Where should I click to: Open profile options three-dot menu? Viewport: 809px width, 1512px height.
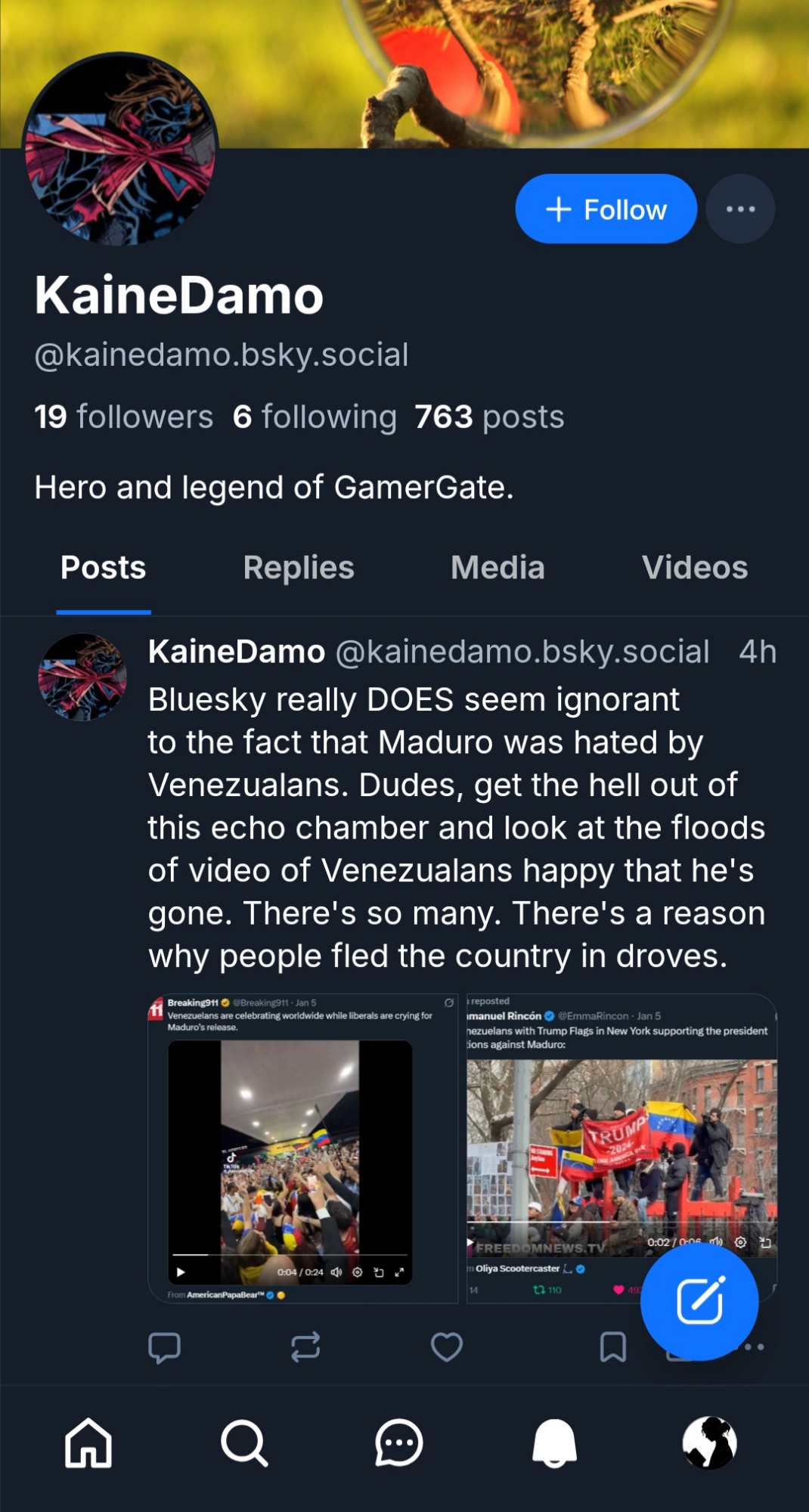(740, 209)
